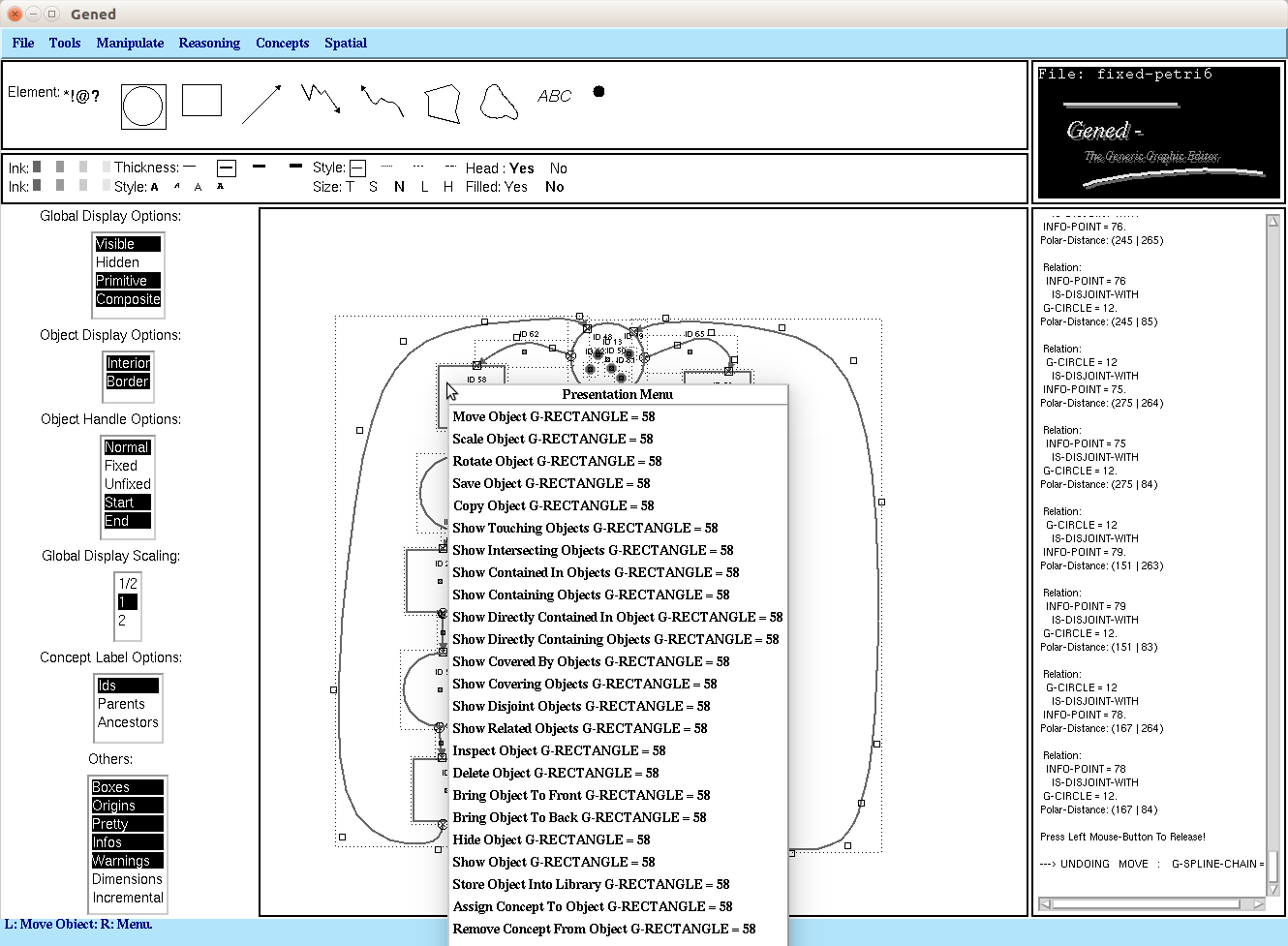
Task: Choose the rightmost dashed line style
Action: (x=450, y=167)
